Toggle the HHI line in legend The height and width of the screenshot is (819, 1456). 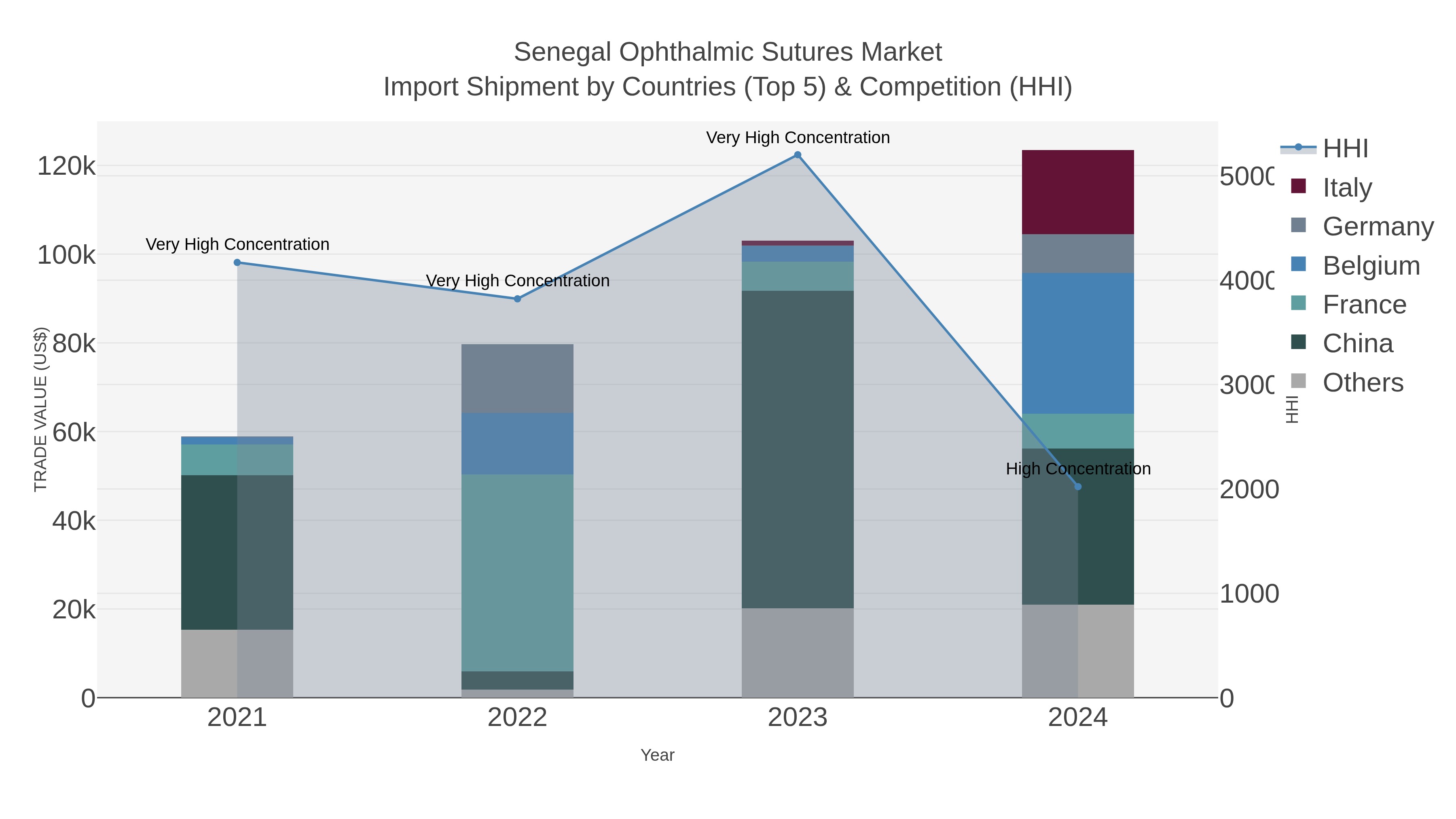click(1324, 149)
